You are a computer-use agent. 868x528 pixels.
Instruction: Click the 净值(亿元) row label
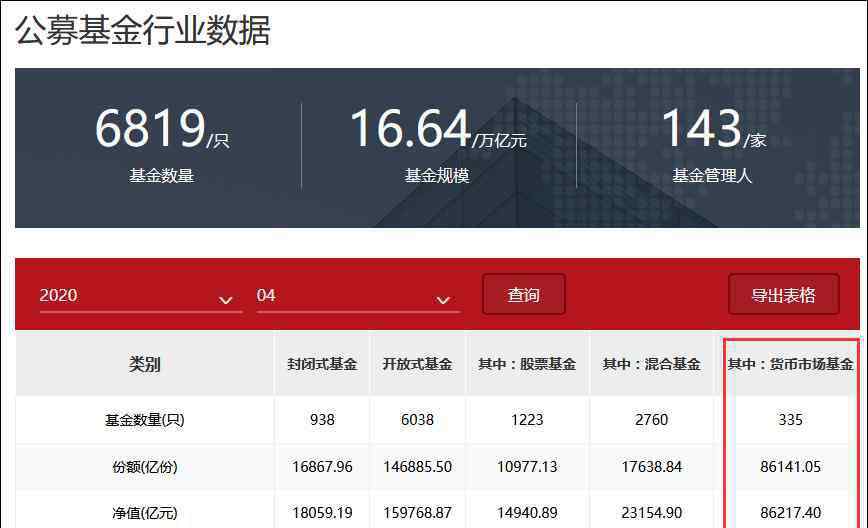point(144,513)
